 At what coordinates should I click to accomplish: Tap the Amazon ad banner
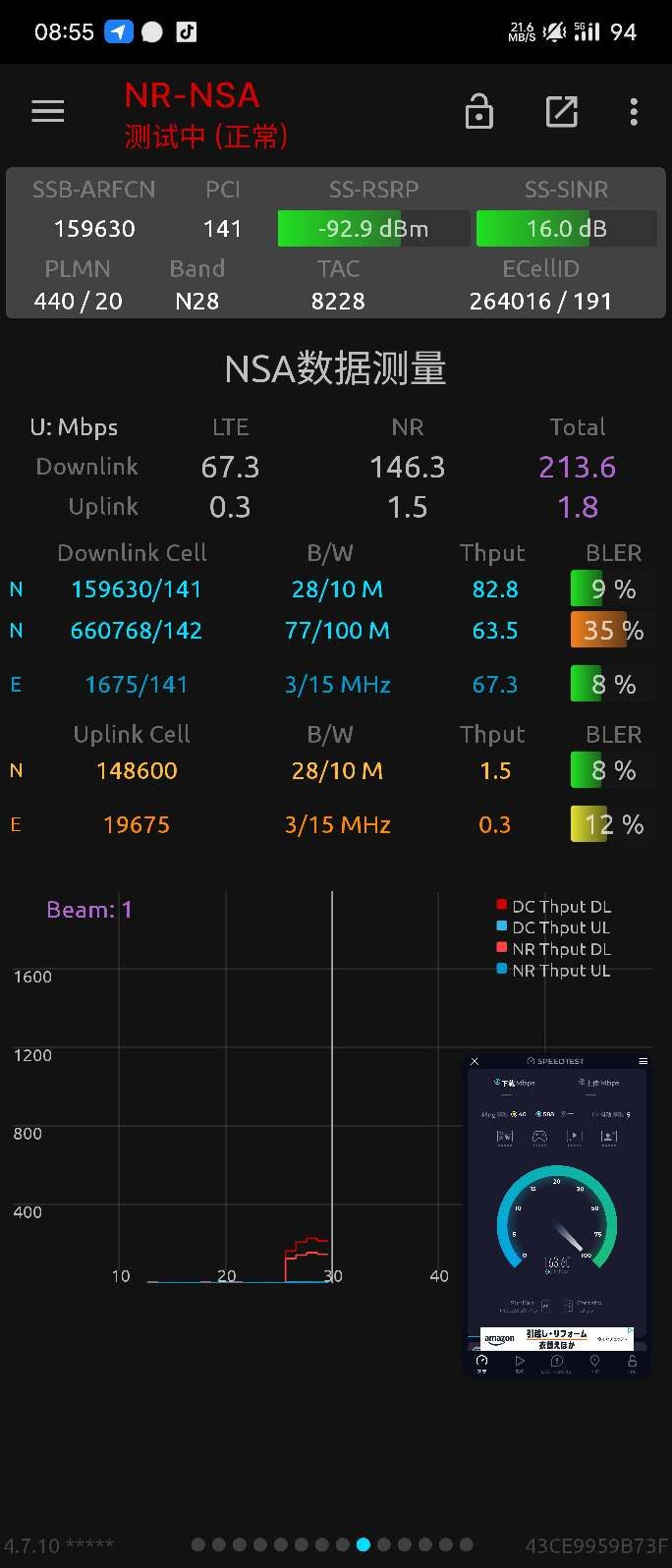click(x=556, y=1338)
